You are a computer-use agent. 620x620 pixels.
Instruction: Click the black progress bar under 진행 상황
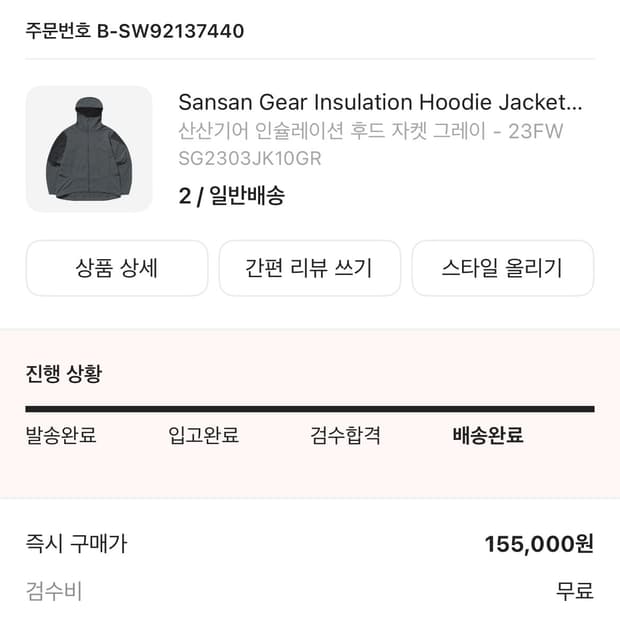tap(310, 409)
